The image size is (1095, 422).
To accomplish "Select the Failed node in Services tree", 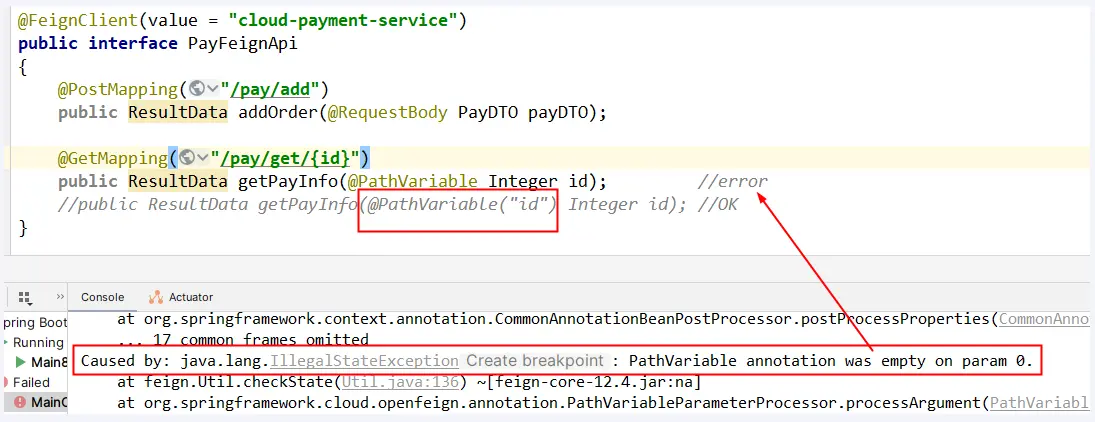I will point(31,382).
